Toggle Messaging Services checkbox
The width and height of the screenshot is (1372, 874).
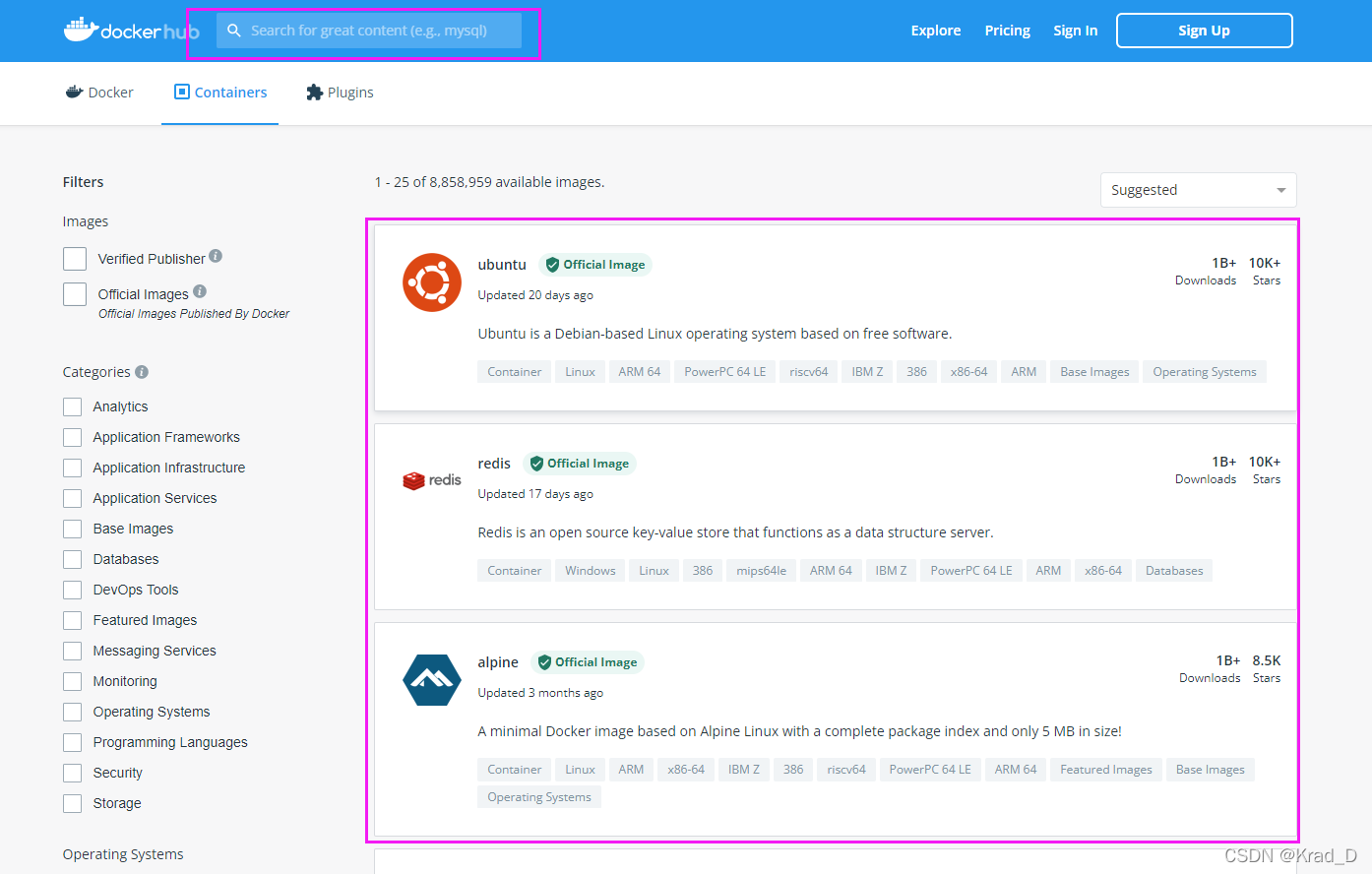[x=72, y=651]
